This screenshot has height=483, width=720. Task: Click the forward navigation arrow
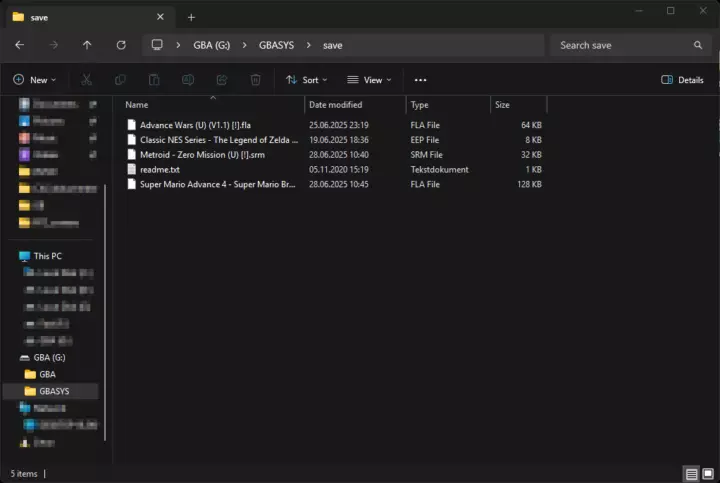(54, 45)
